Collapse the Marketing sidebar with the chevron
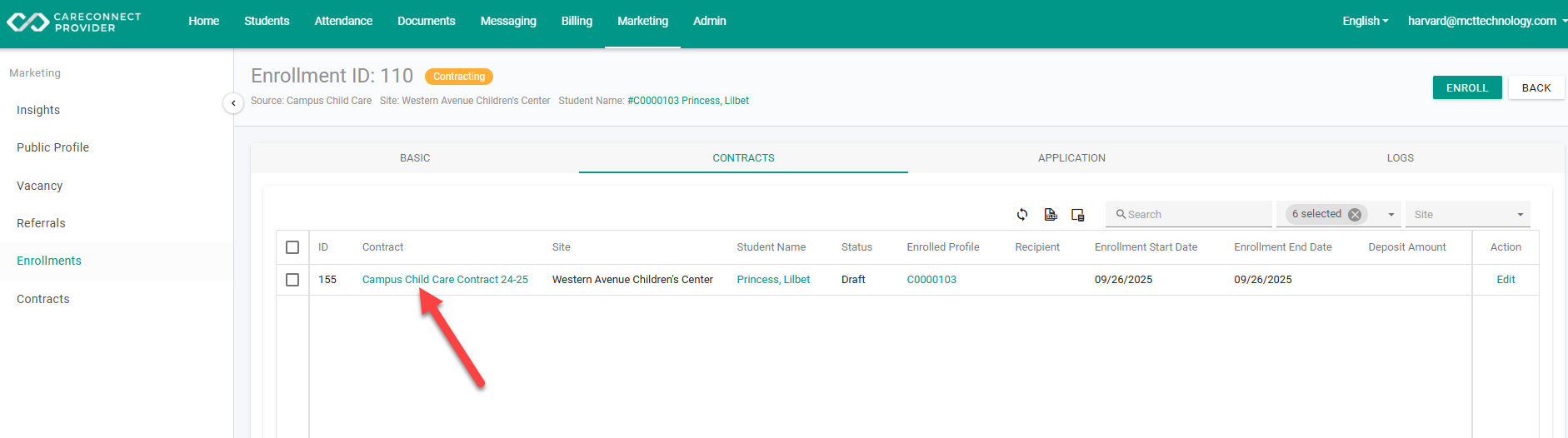This screenshot has height=438, width=1568. (233, 103)
